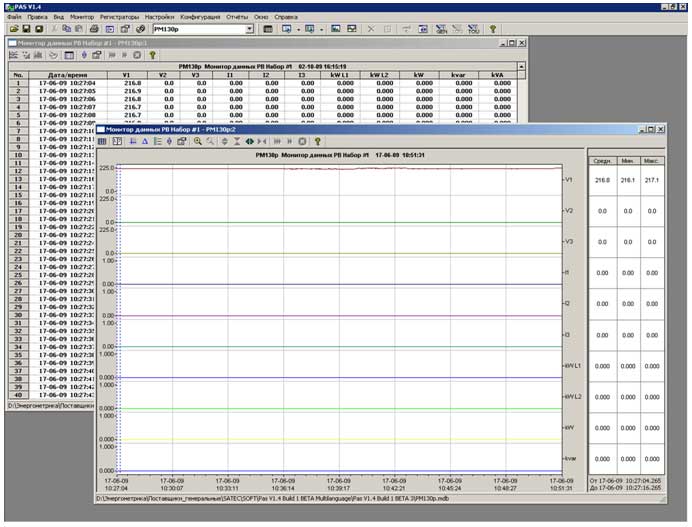The image size is (692, 527).
Task: Click the table view icon in chart toolbar
Action: coord(102,141)
